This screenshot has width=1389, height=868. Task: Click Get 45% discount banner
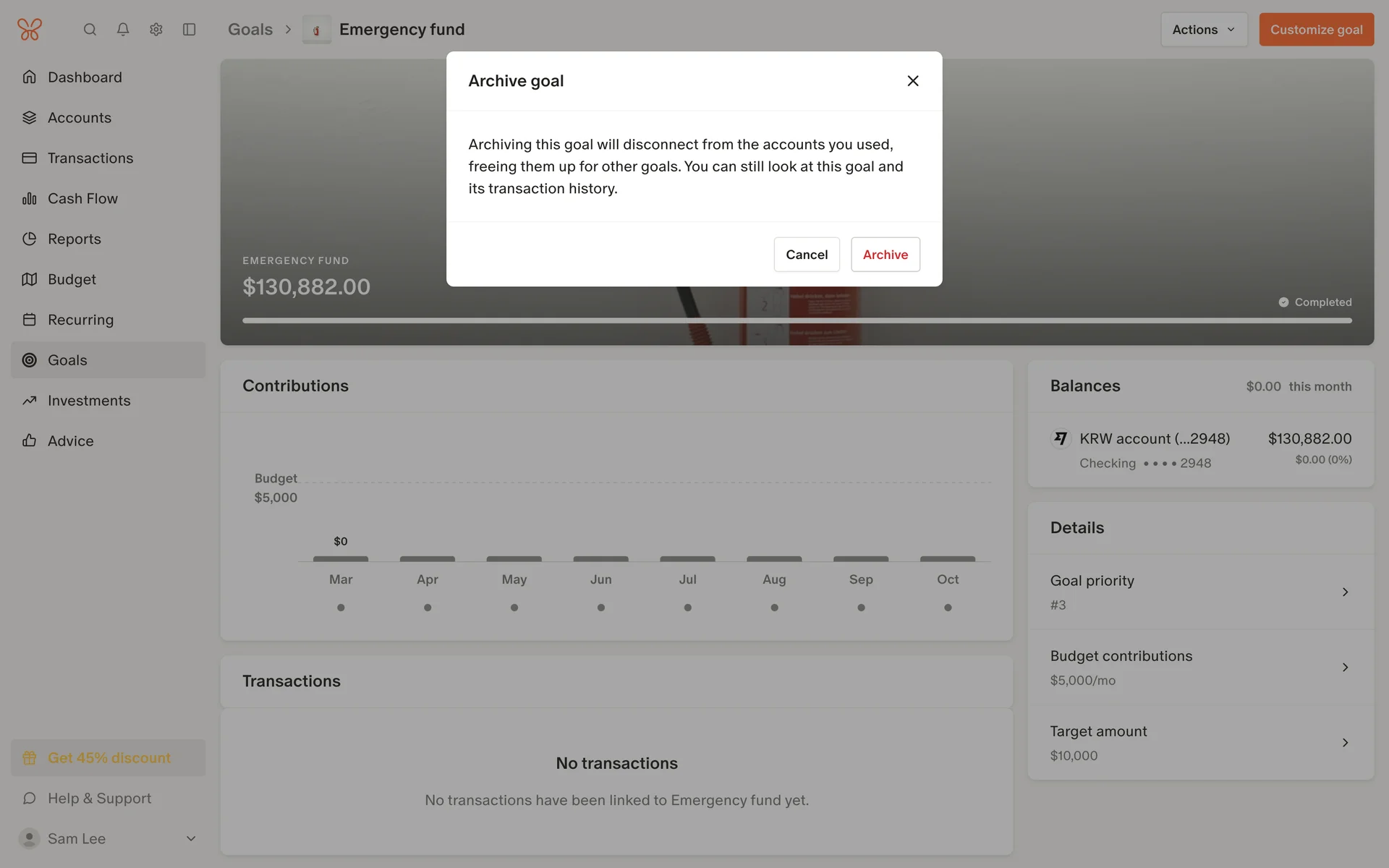pyautogui.click(x=109, y=757)
